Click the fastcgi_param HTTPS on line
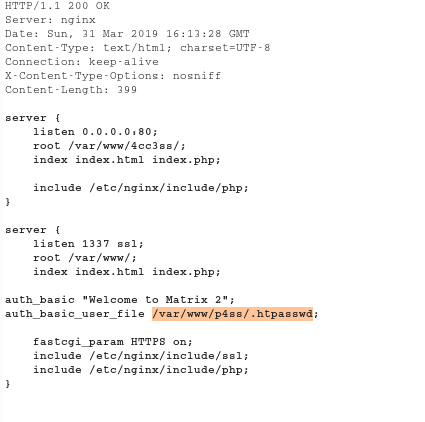425x422 pixels. [x=113, y=342]
